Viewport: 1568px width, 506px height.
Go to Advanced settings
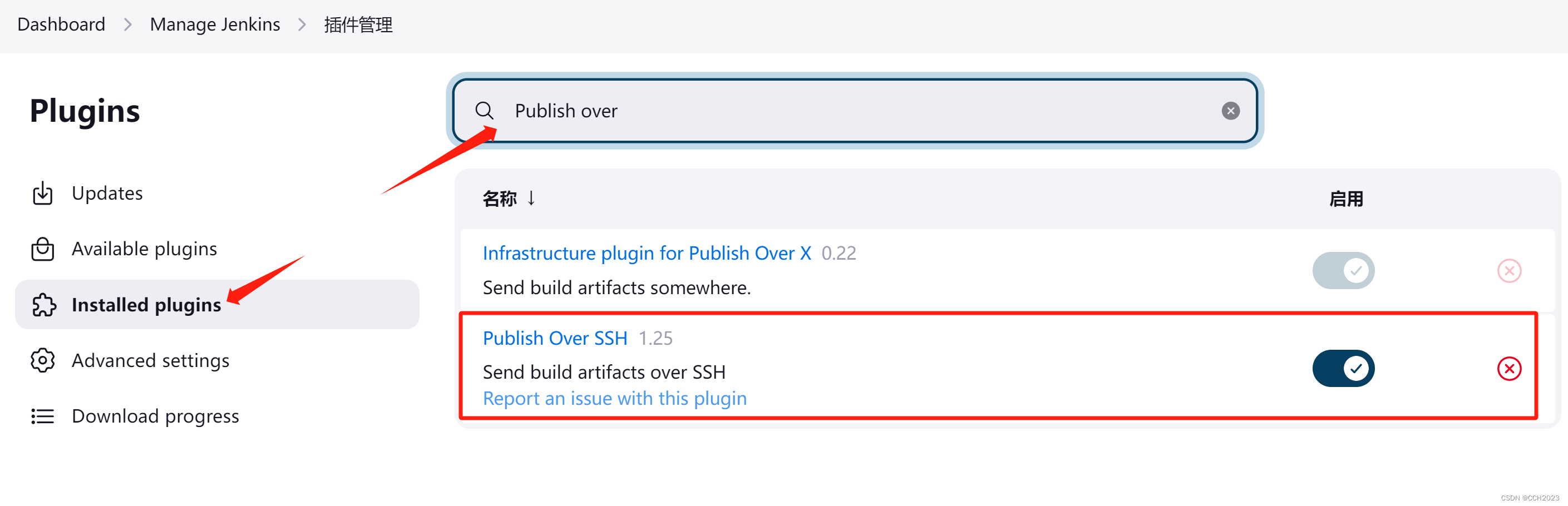tap(150, 361)
